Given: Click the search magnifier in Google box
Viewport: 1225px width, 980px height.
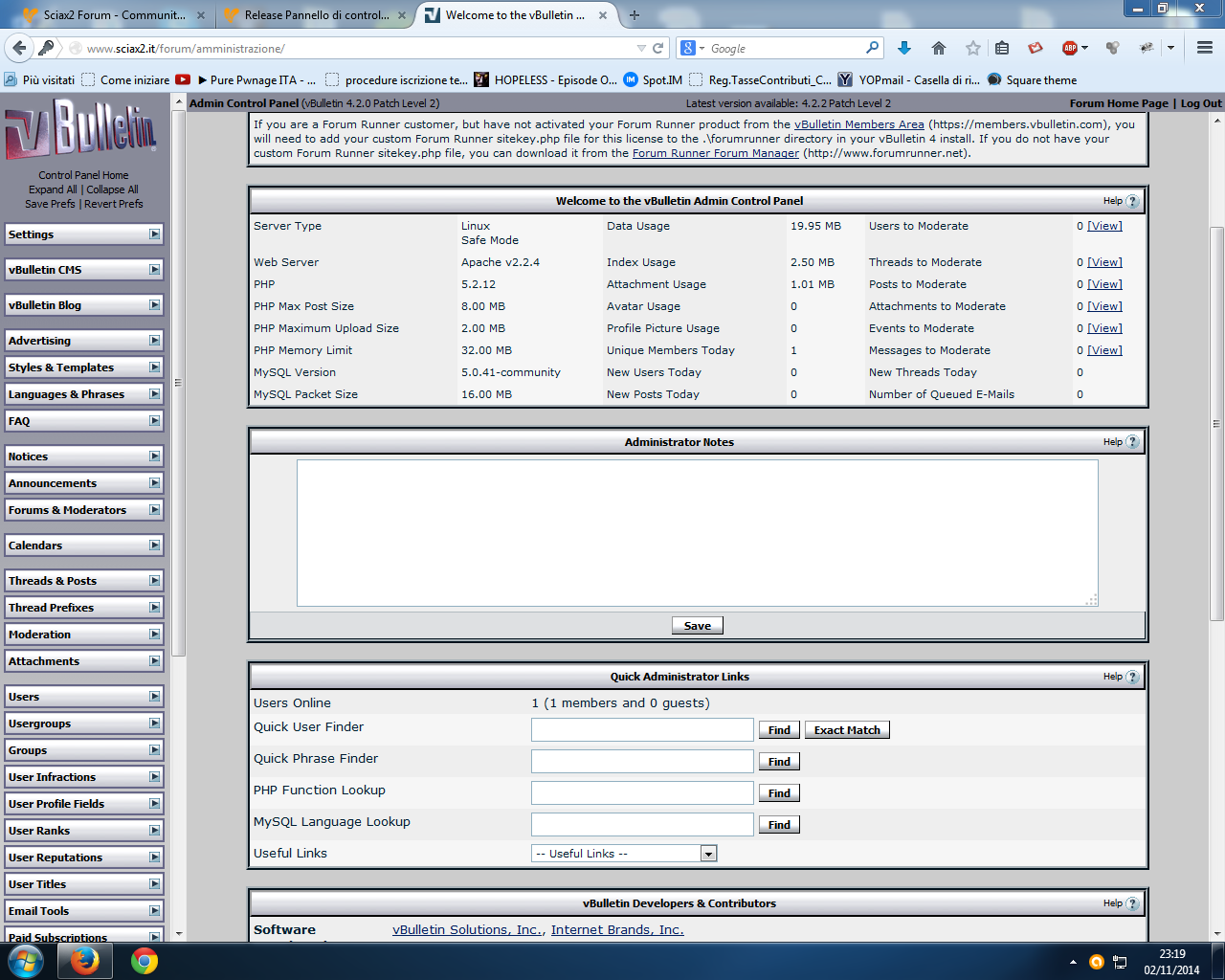Looking at the screenshot, I should click(x=872, y=48).
